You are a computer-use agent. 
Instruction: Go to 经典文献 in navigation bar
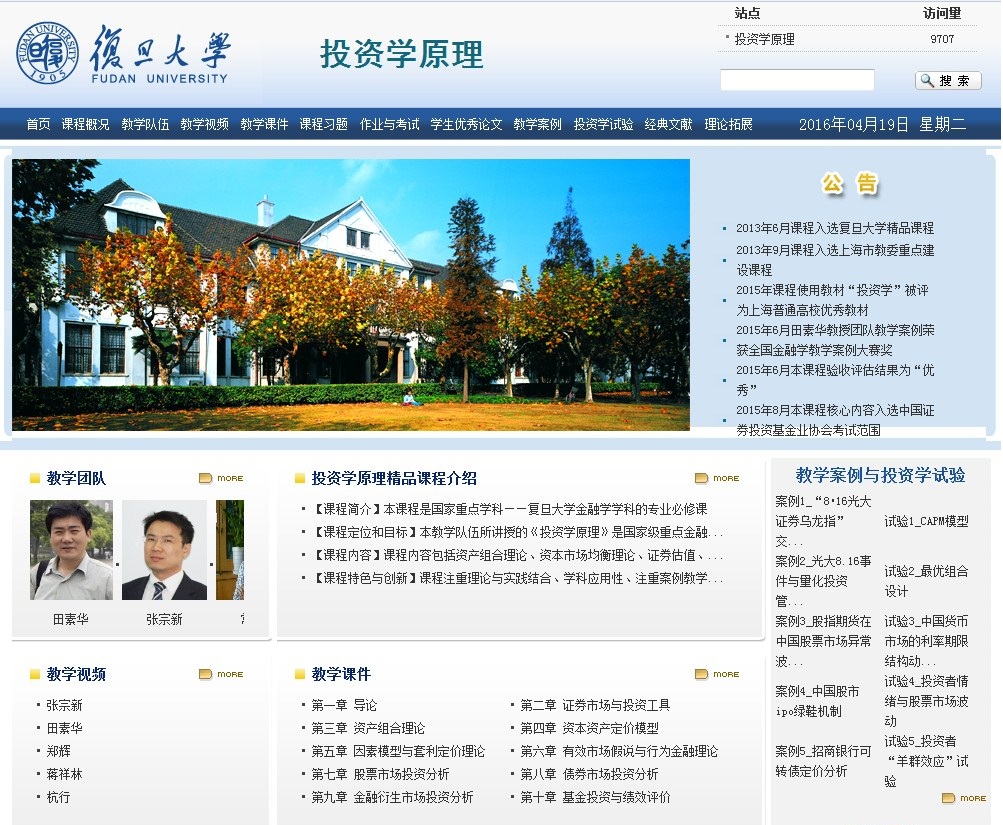668,125
